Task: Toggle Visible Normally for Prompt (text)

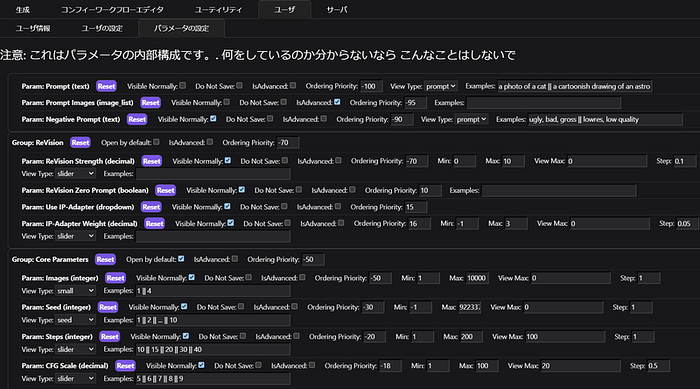Action: coord(183,86)
